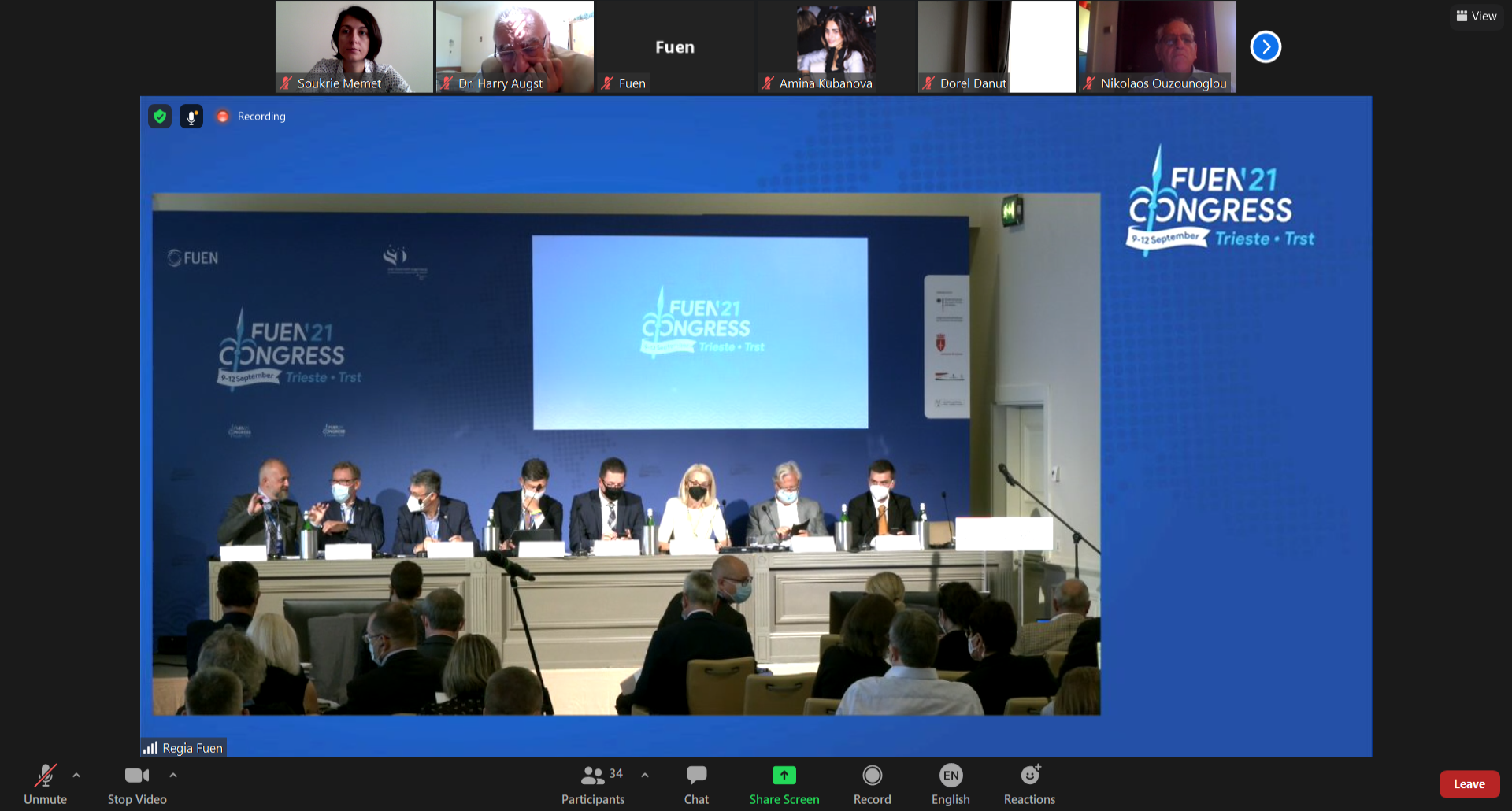Screen dimensions: 1512x811
Task: Open the Participants panel
Action: coord(593,785)
